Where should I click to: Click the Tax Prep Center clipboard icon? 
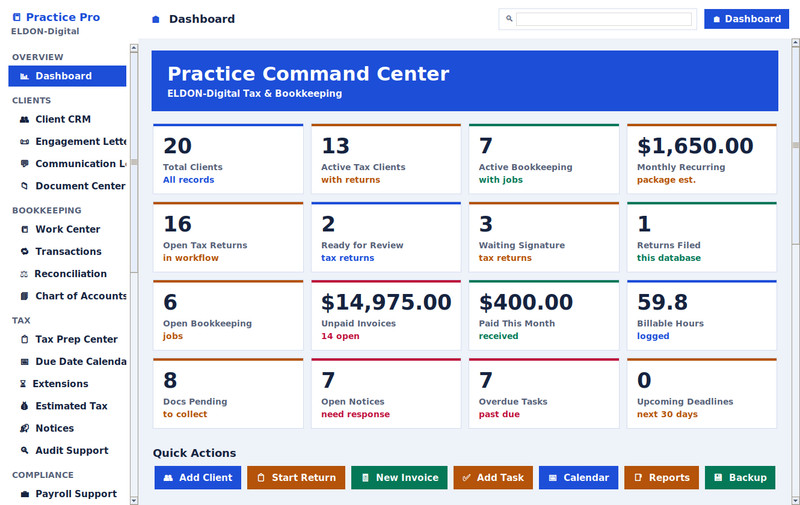(x=24, y=339)
